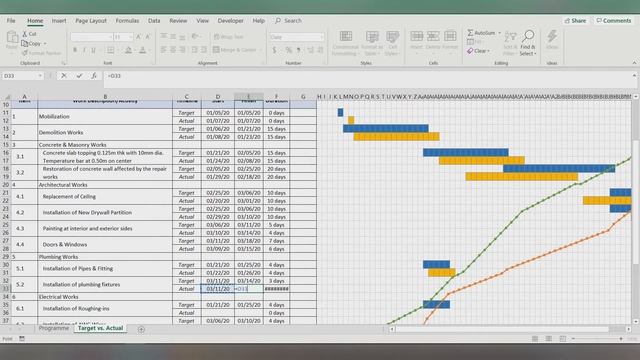Open the font size dropdown

tap(131, 37)
